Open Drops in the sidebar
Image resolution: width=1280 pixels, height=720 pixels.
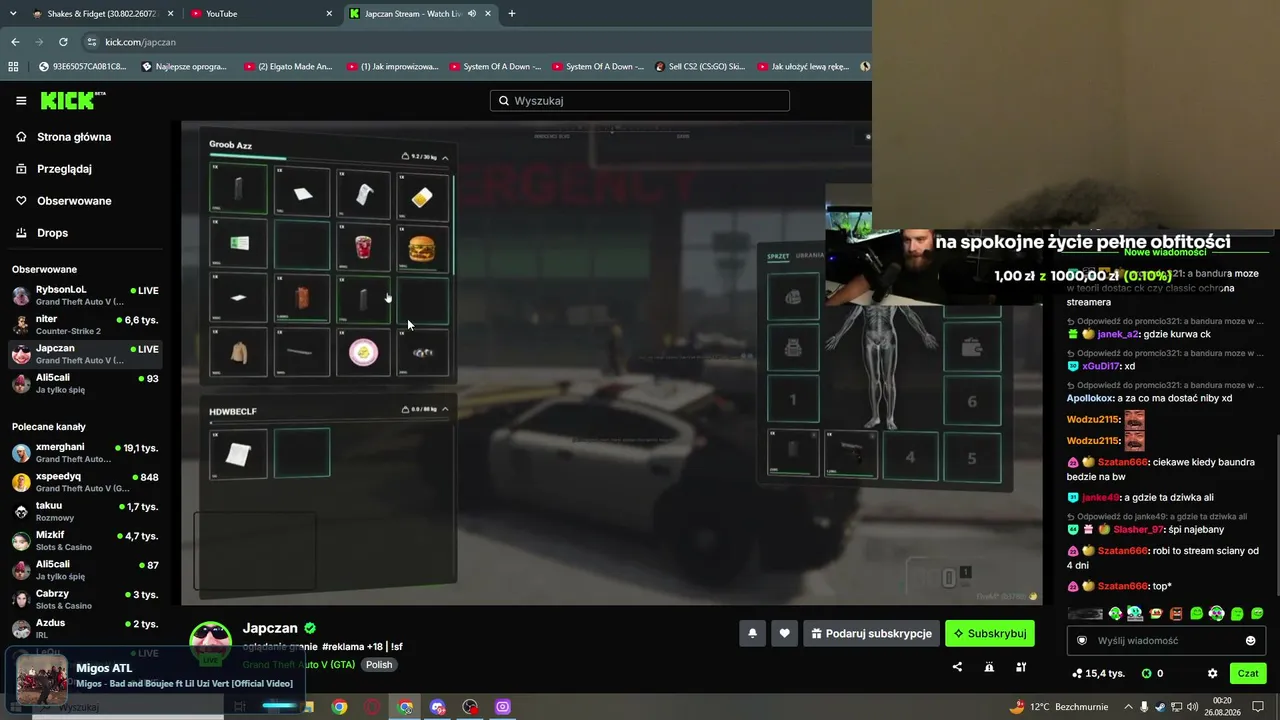pyautogui.click(x=52, y=233)
